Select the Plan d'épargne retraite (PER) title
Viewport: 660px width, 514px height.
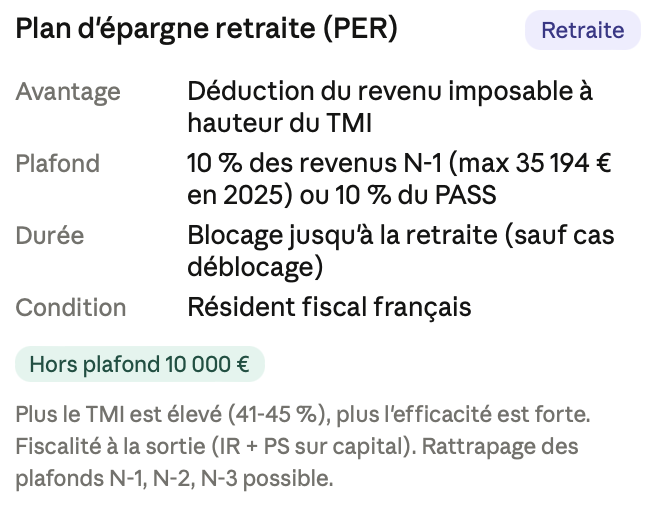[x=207, y=29]
